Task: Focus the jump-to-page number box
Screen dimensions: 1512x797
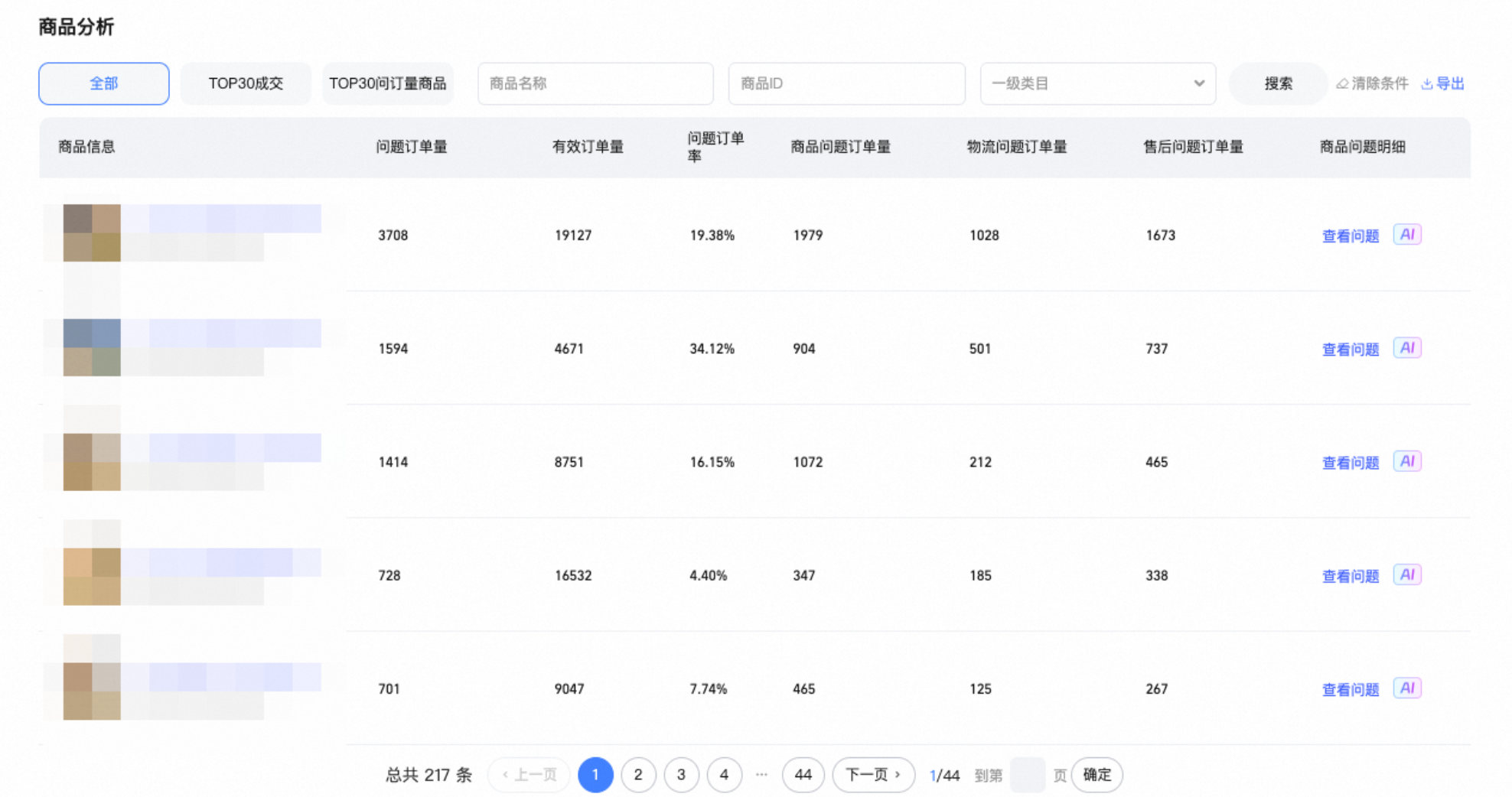Action: 1028,775
